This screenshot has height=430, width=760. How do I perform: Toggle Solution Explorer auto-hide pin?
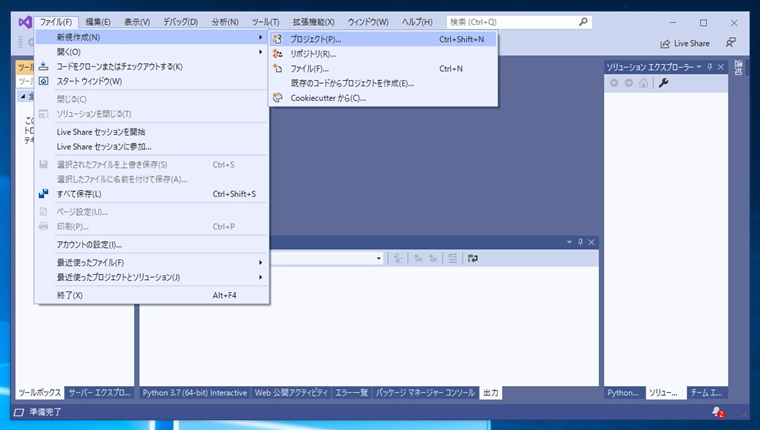tap(710, 67)
